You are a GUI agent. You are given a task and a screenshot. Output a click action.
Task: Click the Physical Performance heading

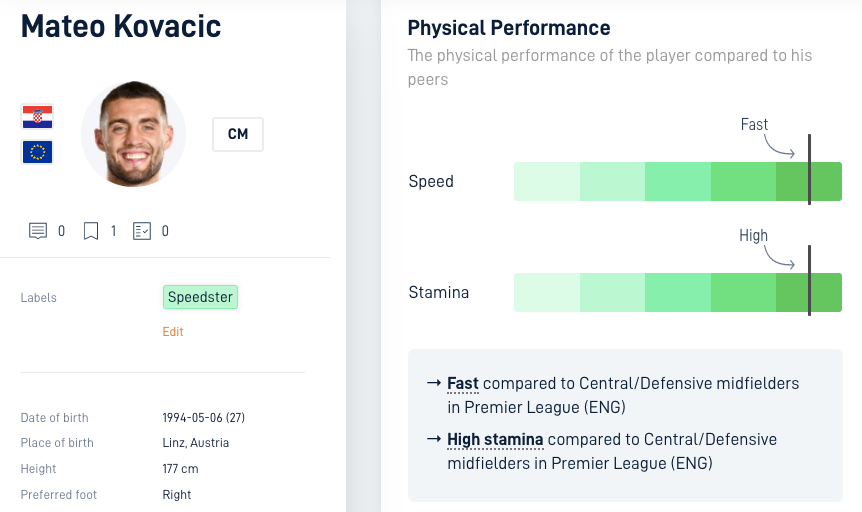(x=509, y=28)
